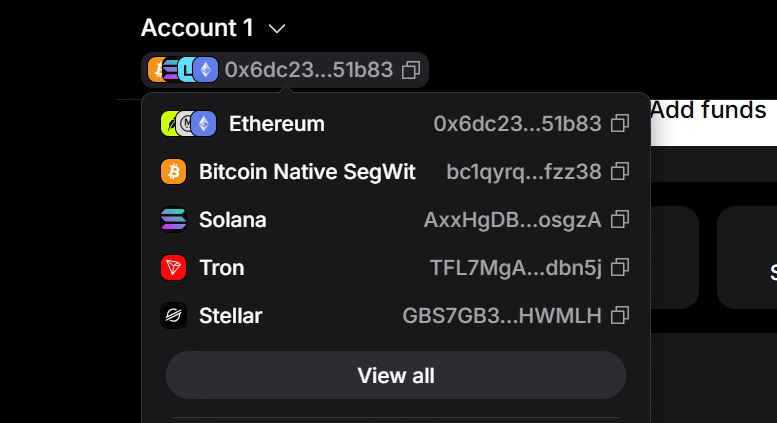This screenshot has width=777, height=423.
Task: Copy the Ethereum address in the list
Action: pos(620,123)
